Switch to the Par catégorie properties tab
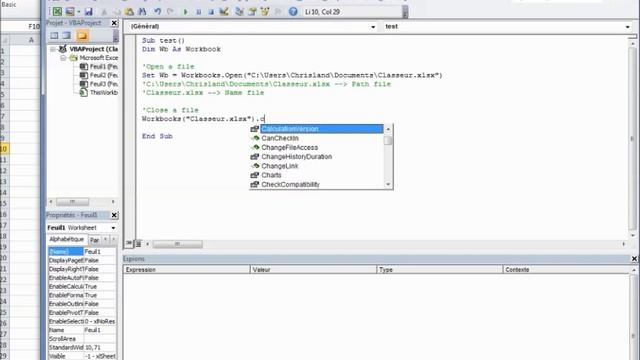640x360 pixels. pos(95,240)
